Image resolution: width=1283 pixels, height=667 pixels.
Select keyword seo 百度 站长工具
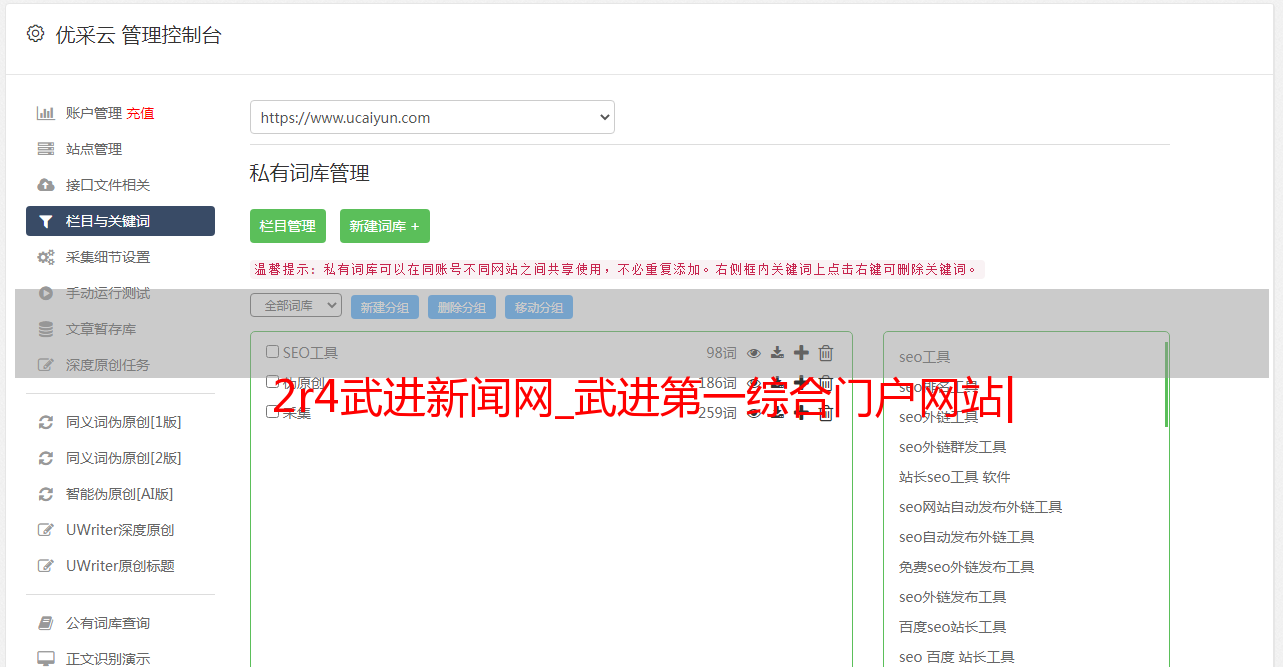coord(957,657)
